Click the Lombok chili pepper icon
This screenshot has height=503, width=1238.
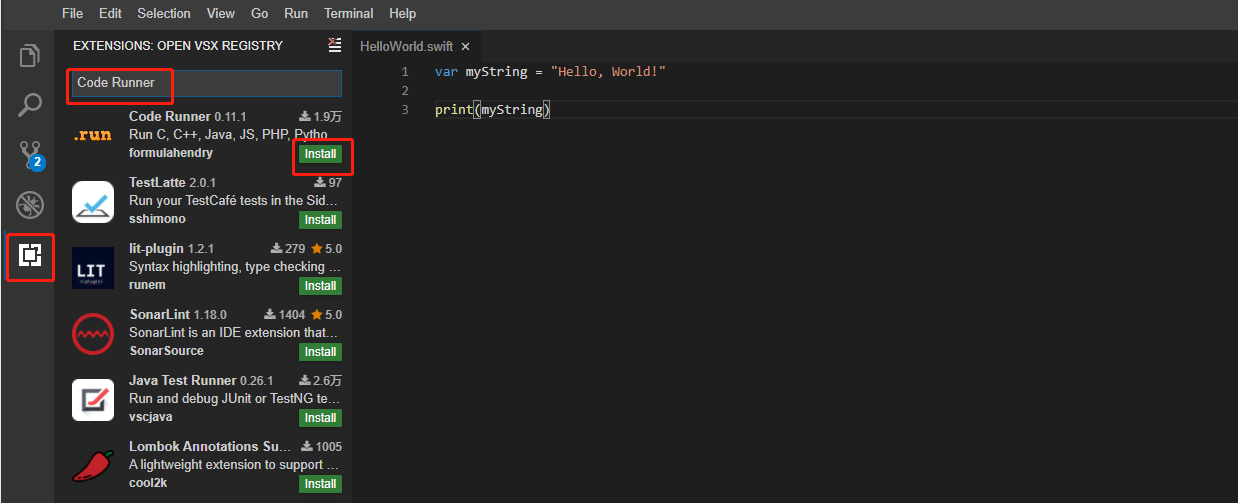[x=93, y=466]
